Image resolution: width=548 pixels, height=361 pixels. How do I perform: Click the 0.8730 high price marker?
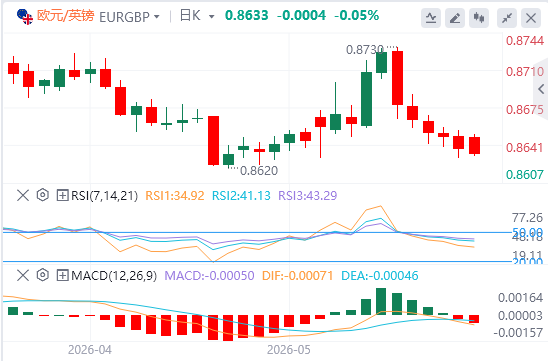click(x=365, y=50)
